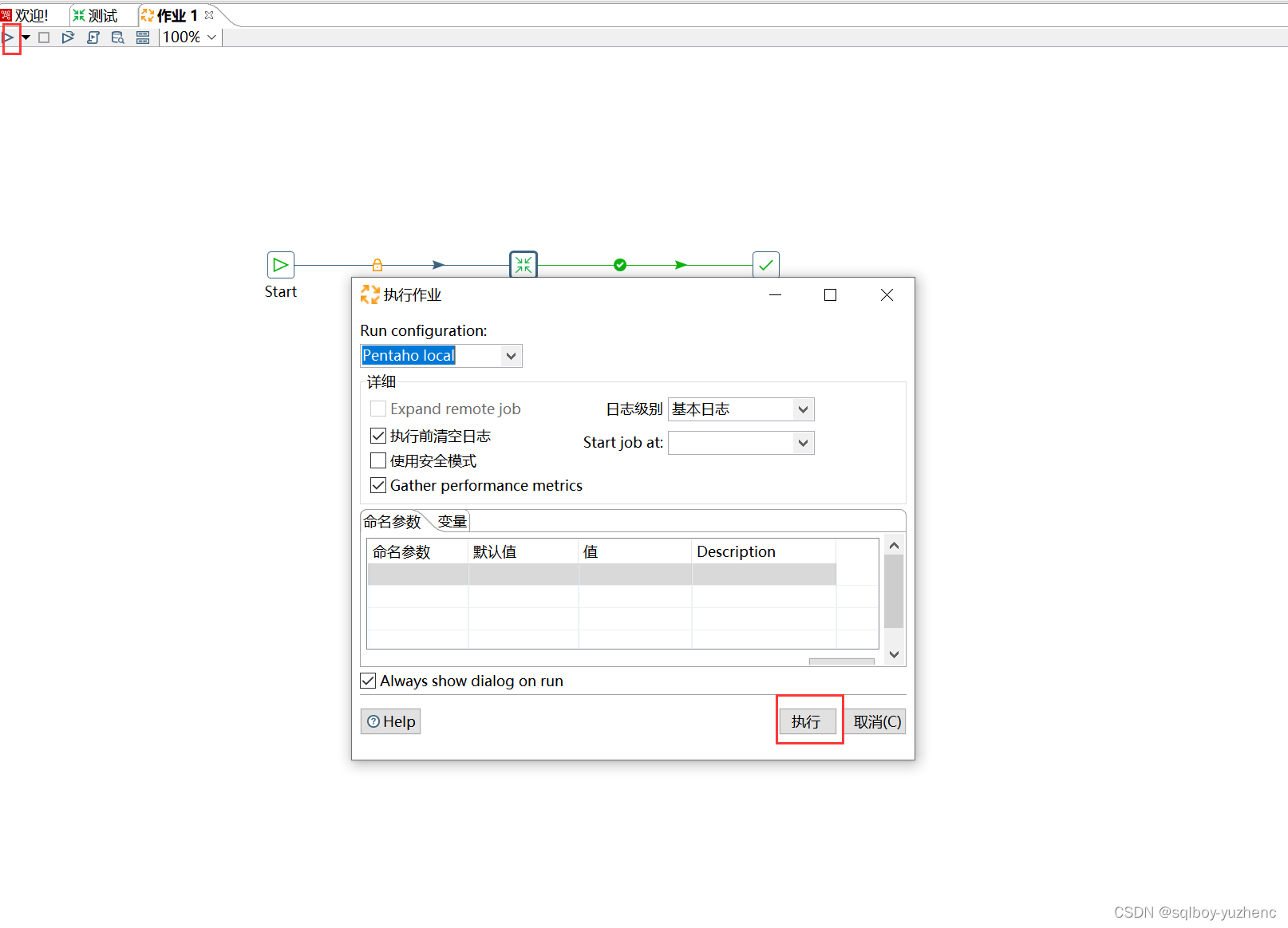Select the Success entry icon on canvas
Screen dimensions: 1288x928
point(766,264)
